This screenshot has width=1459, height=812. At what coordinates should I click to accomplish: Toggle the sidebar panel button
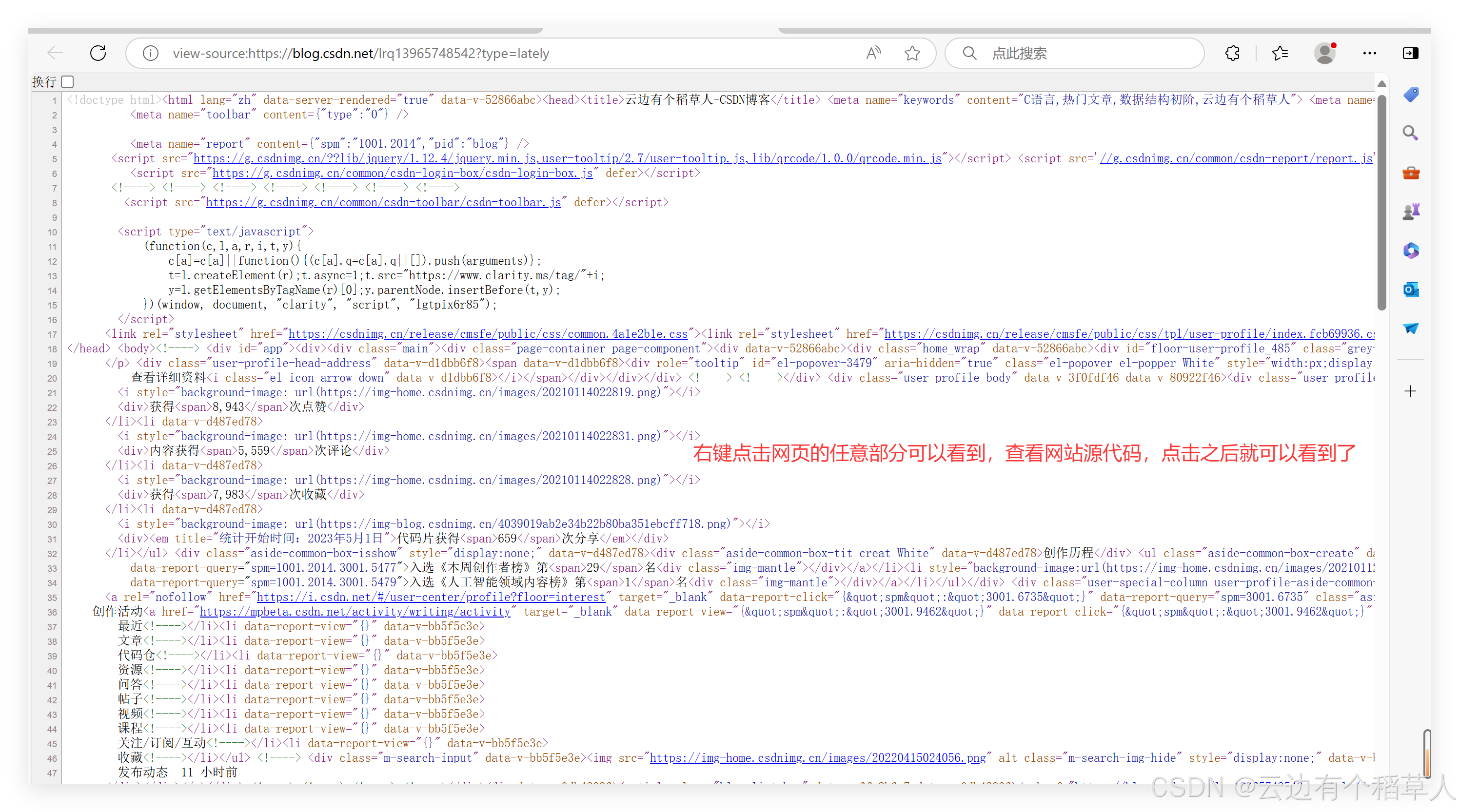tap(1410, 53)
